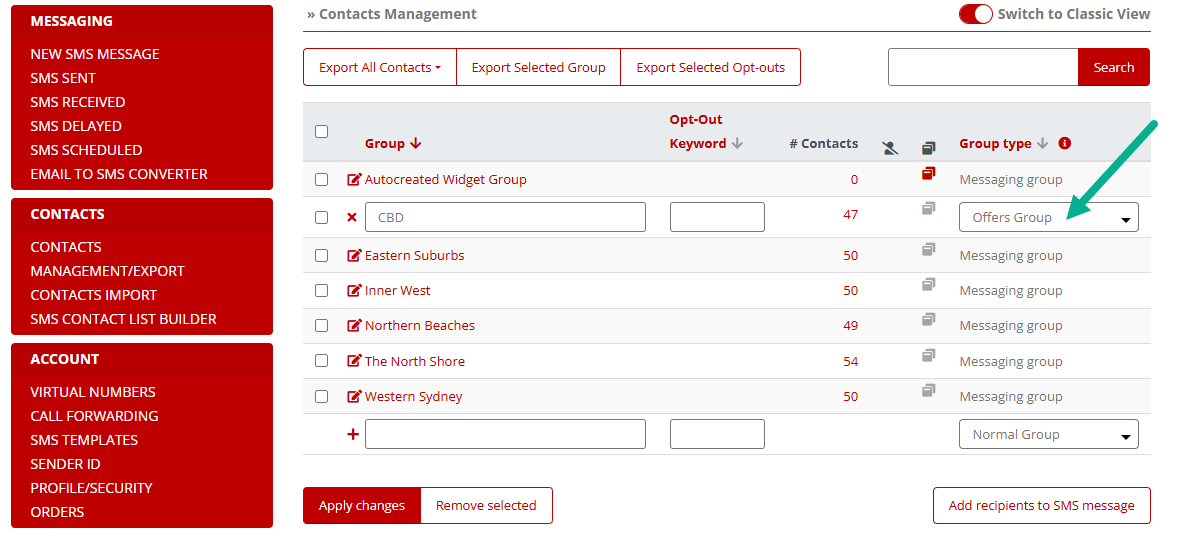This screenshot has width=1183, height=547.
Task: Click the Apply changes button
Action: (x=362, y=505)
